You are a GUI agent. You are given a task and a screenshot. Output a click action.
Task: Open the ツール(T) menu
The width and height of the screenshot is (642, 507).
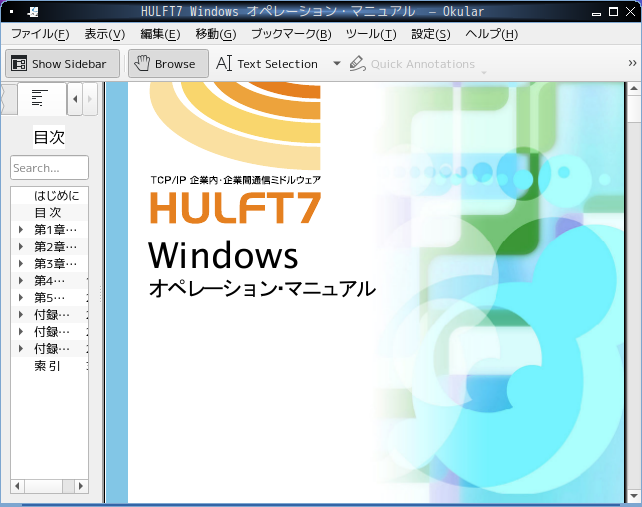371,34
